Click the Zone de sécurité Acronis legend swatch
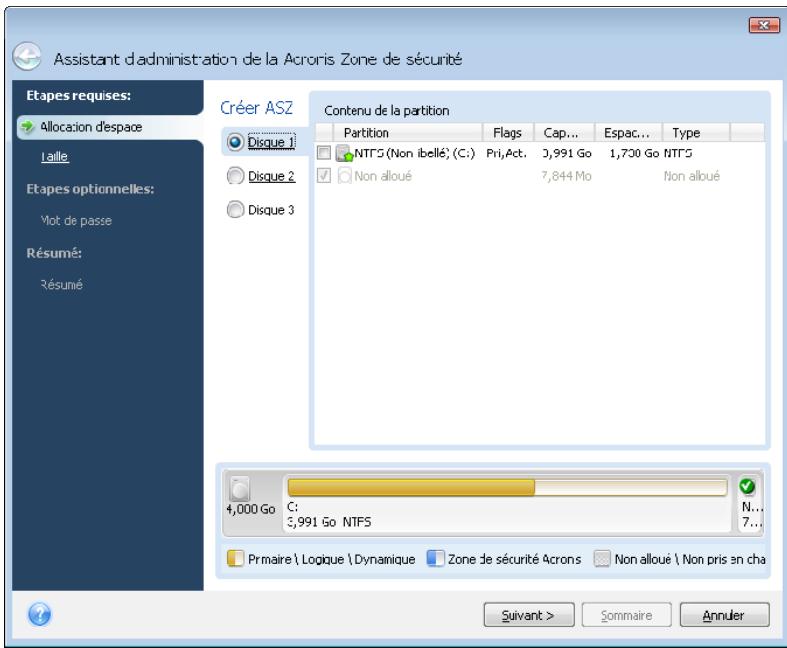787x648 pixels. click(435, 559)
